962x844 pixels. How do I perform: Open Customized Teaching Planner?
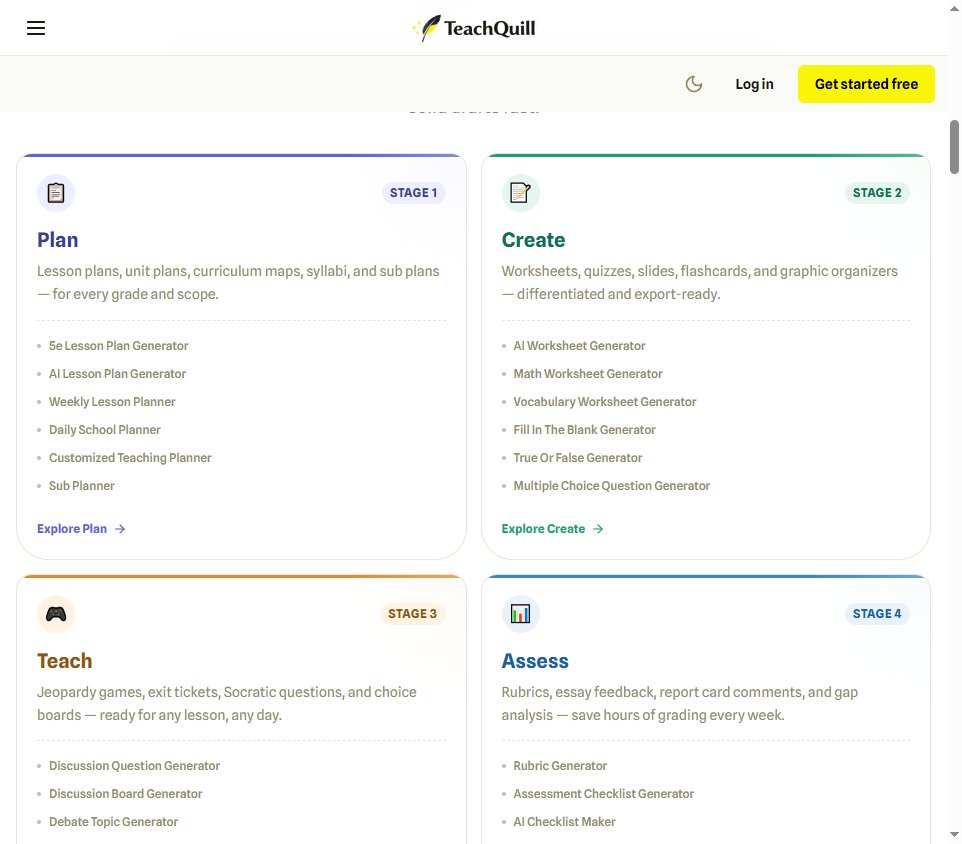[x=130, y=458]
